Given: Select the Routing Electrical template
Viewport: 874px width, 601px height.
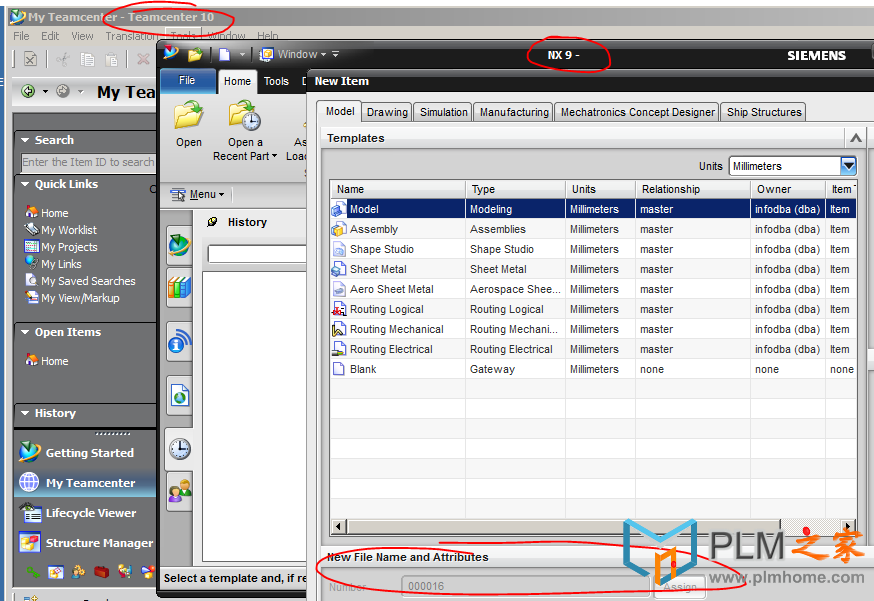Looking at the screenshot, I should [593, 350].
